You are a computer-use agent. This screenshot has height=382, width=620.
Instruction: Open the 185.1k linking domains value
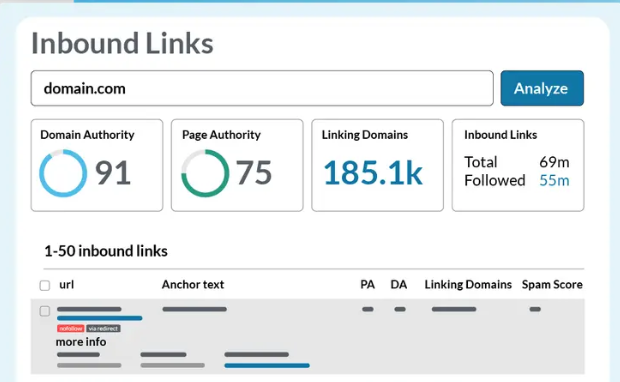coord(373,173)
